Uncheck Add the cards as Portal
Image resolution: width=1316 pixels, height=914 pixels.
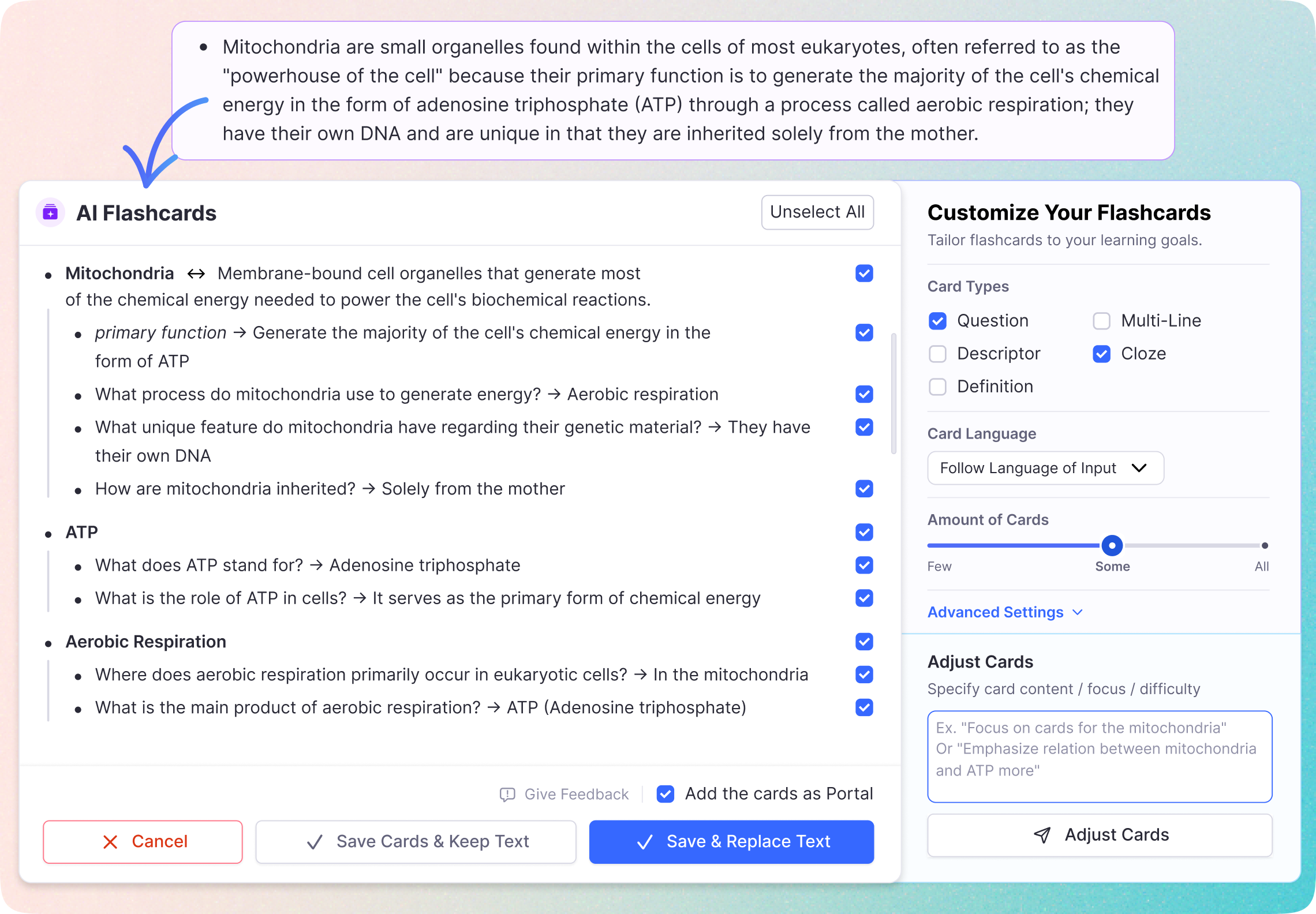point(665,795)
